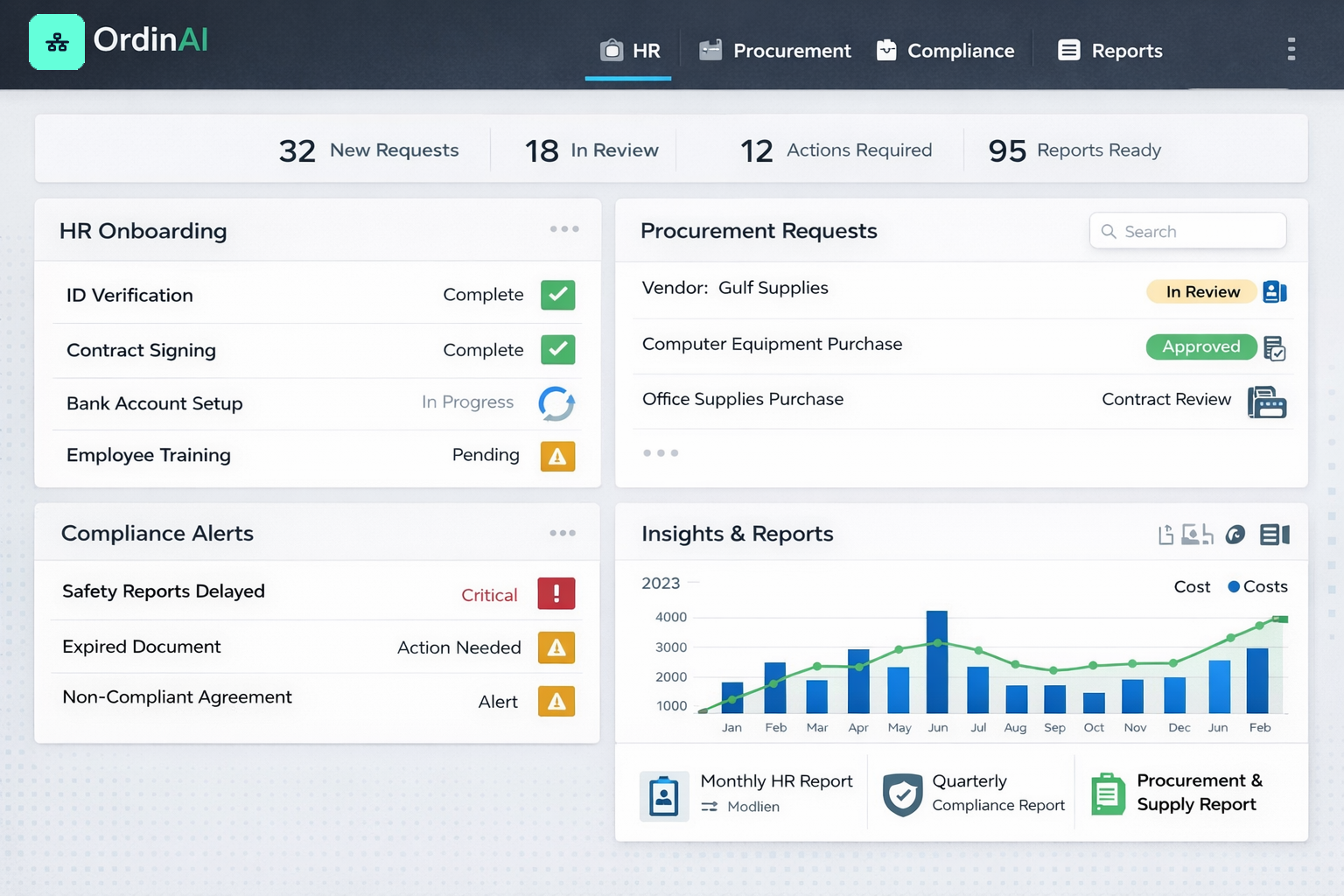
Task: Click the warning toggle for Employee Training
Action: [x=557, y=455]
